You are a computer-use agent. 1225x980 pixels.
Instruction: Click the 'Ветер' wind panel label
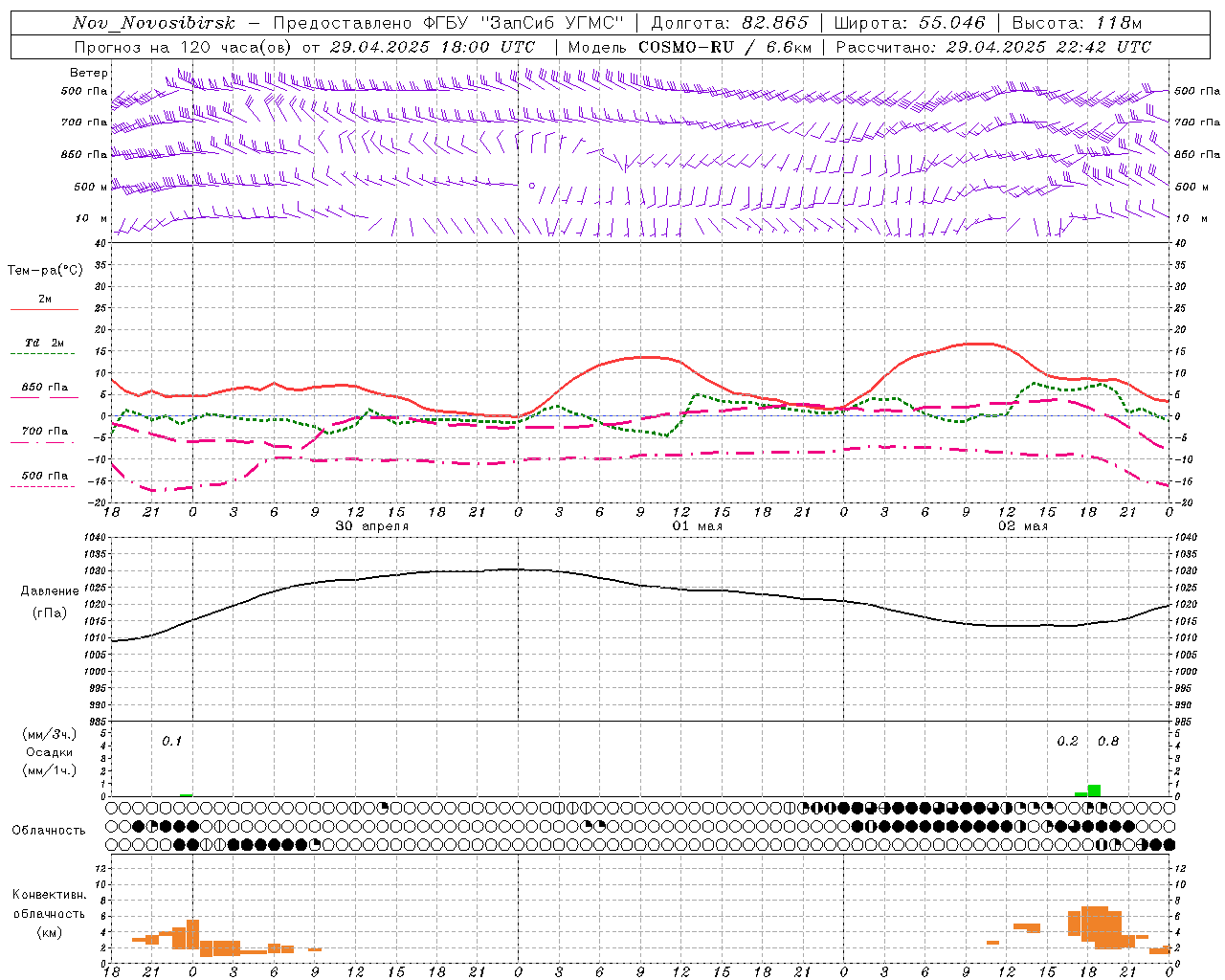pos(89,73)
